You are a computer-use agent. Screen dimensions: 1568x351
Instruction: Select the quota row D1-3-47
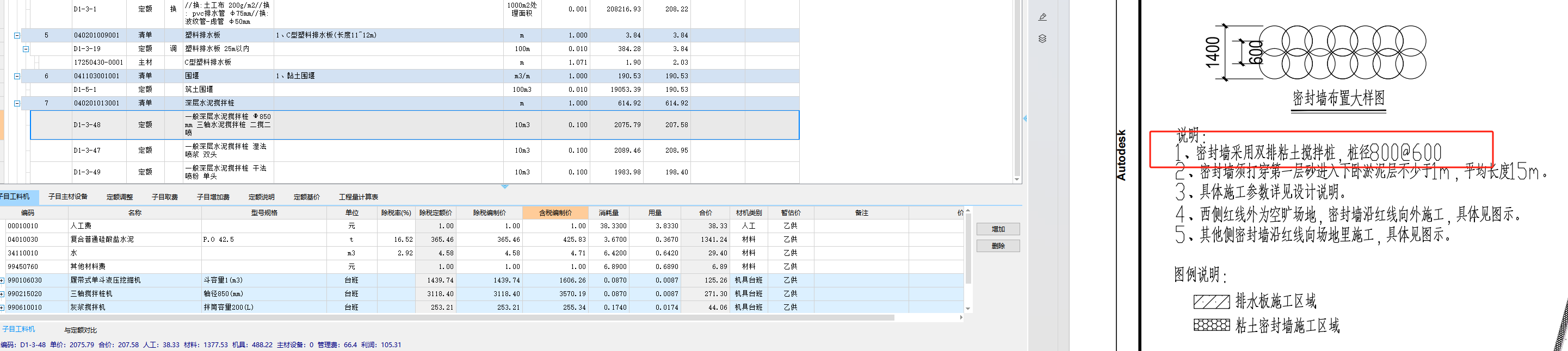(415, 151)
